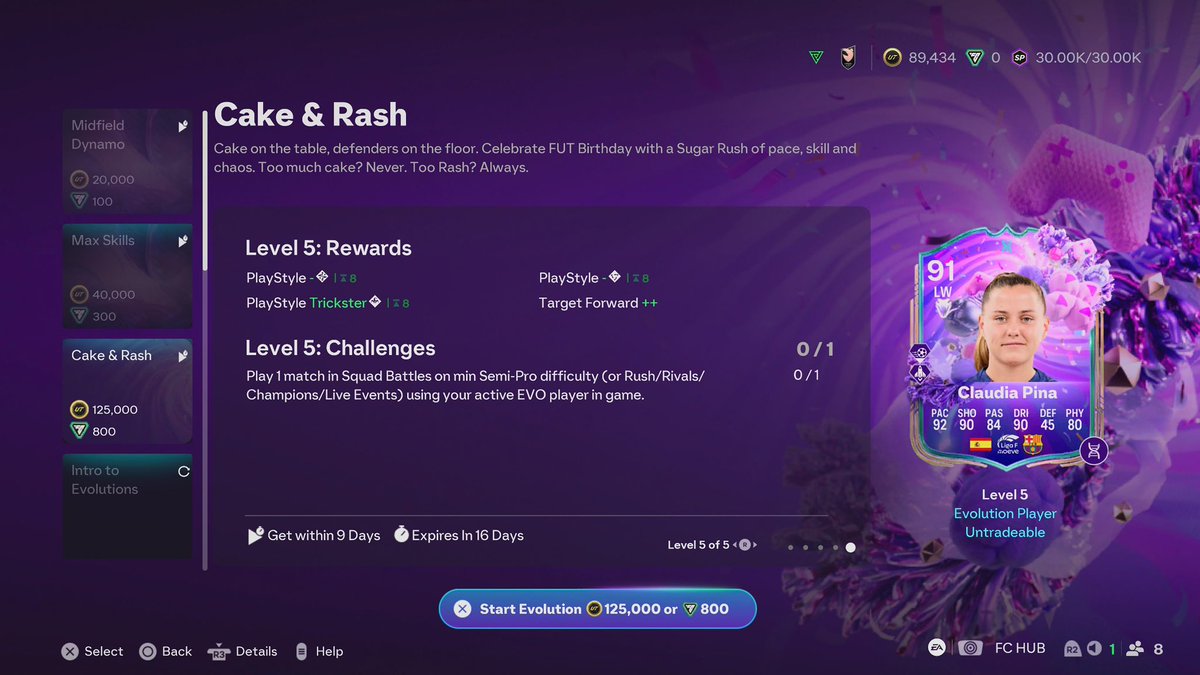Viewport: 1200px width, 675px height.
Task: Click the UT coins icon beside 89,434
Action: point(893,58)
